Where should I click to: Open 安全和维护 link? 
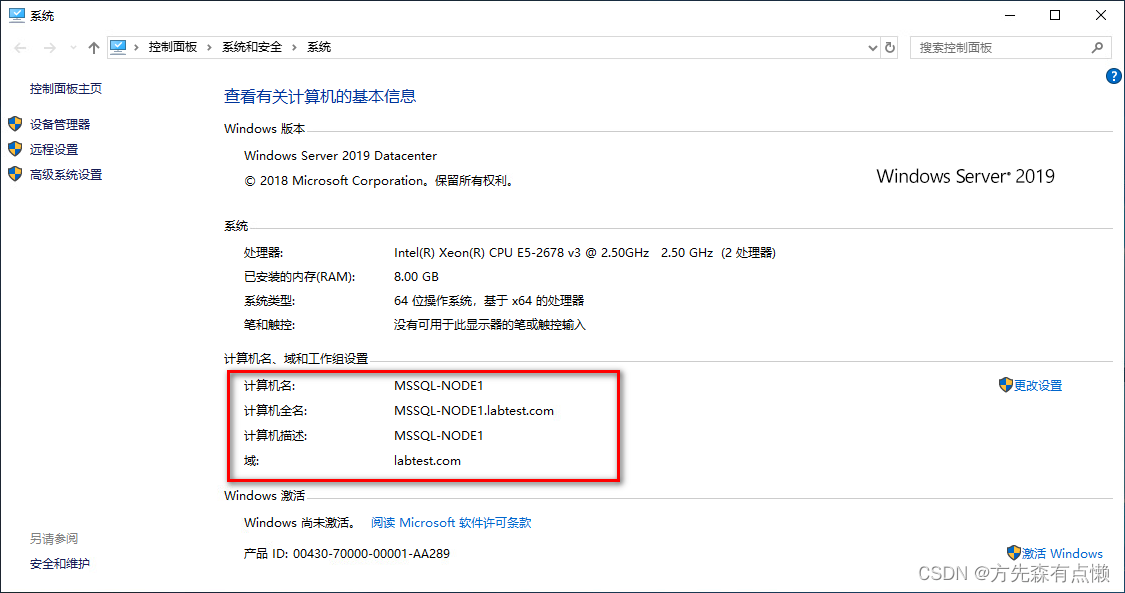pos(60,564)
